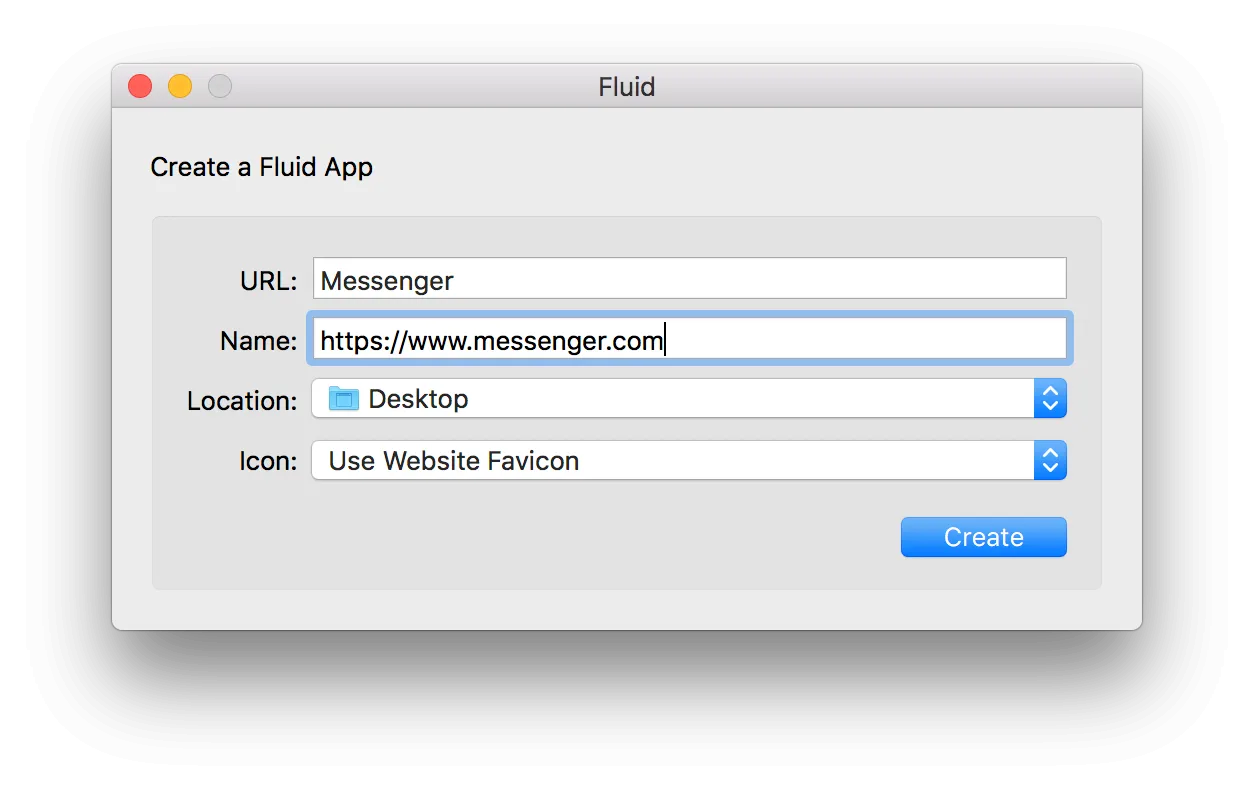Click the field containing https://www.messenger.com
Screen dimensions: 1254x790
[689, 340]
